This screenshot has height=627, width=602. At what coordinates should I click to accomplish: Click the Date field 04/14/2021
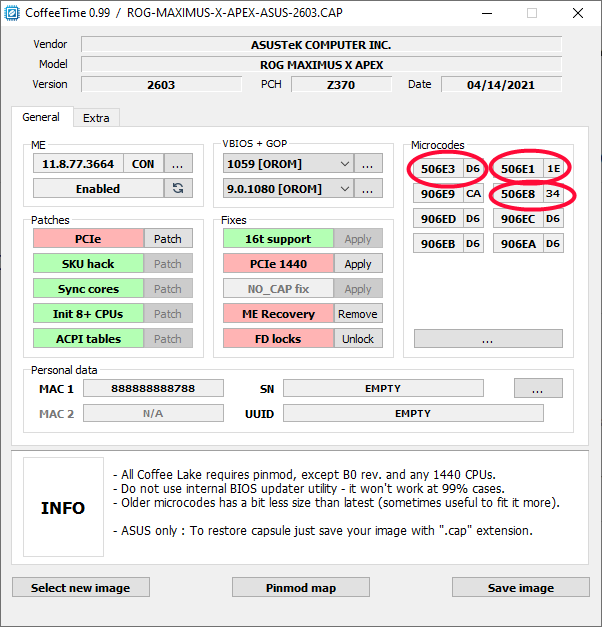pos(501,84)
